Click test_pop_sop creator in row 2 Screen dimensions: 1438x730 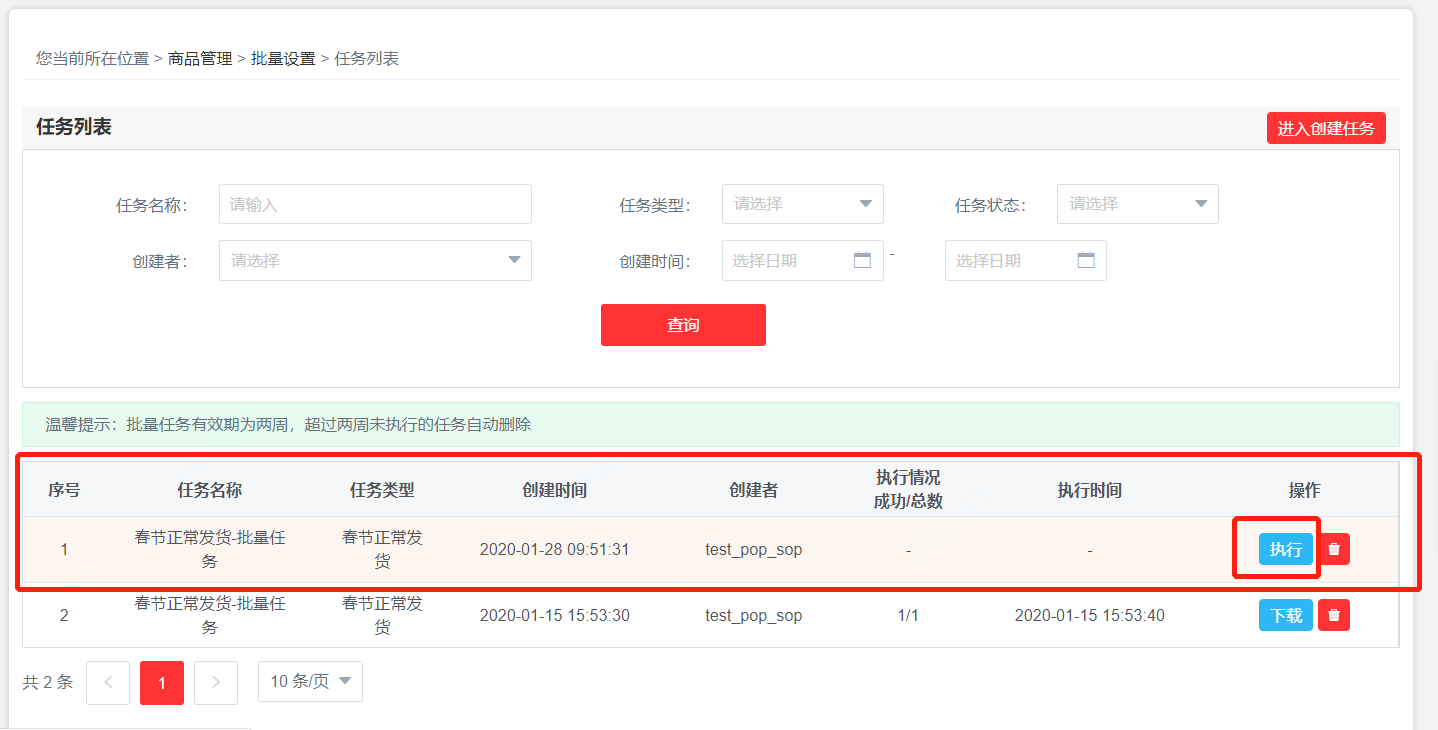[754, 615]
